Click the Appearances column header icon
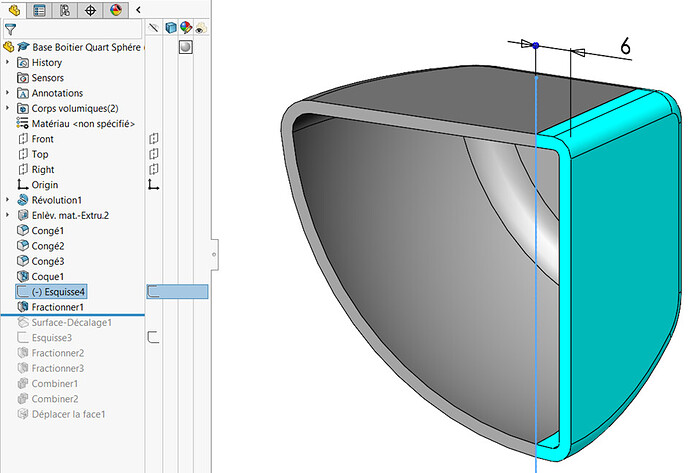Image resolution: width=690 pixels, height=473 pixels. pos(186,29)
